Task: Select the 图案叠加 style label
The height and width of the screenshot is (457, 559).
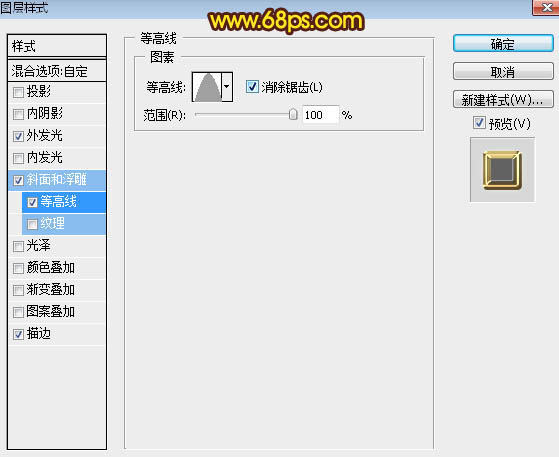Action: [x=51, y=312]
